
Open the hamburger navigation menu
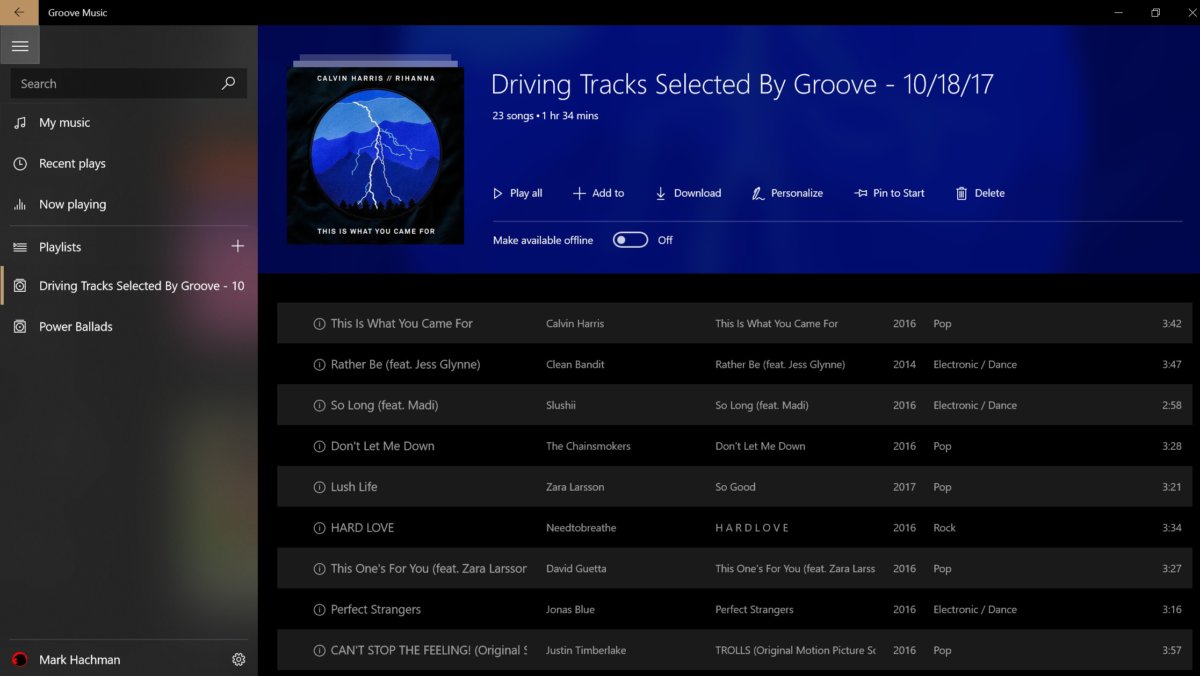[20, 45]
